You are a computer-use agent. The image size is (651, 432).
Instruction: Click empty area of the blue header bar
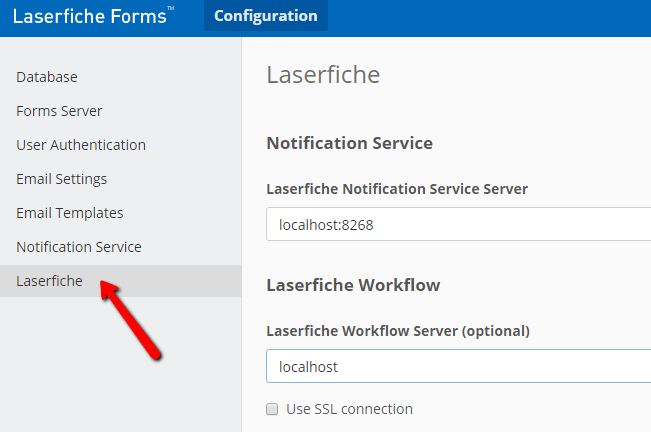tap(490, 18)
